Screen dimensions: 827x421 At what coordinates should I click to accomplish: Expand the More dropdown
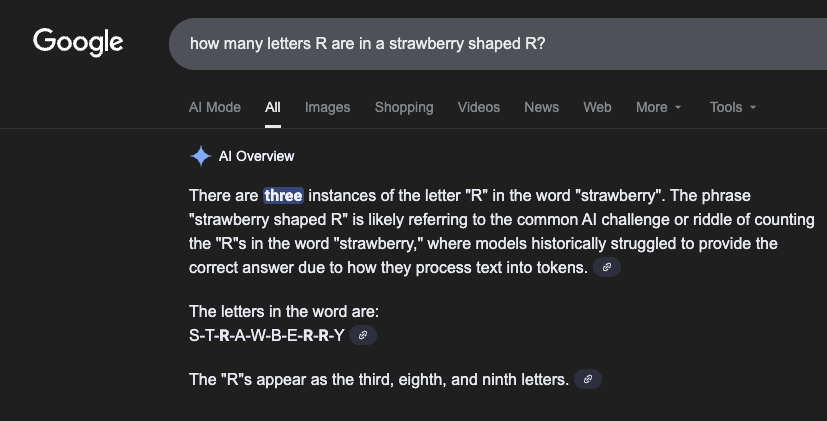pos(658,107)
